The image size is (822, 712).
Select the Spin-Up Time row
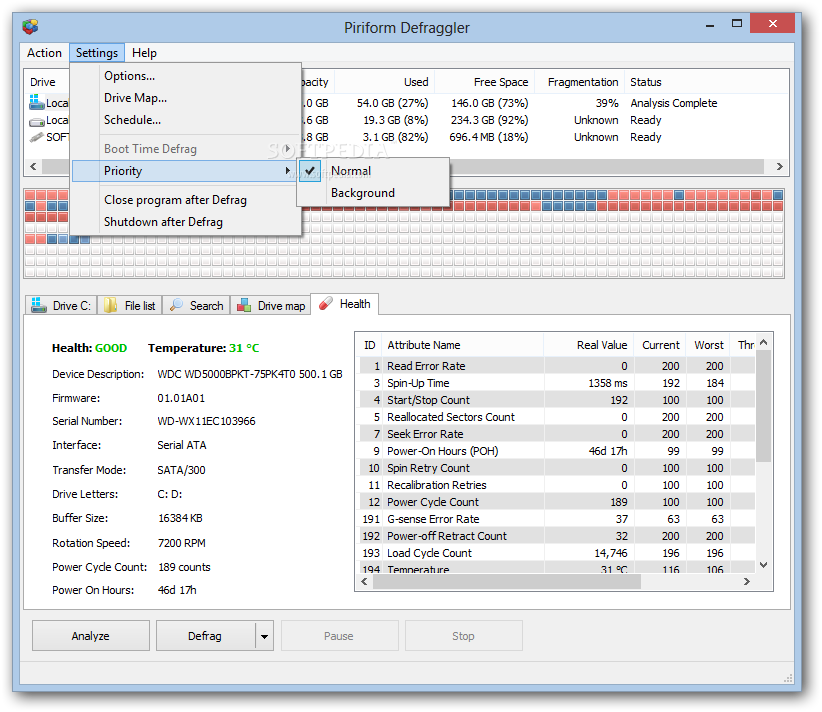click(x=557, y=383)
